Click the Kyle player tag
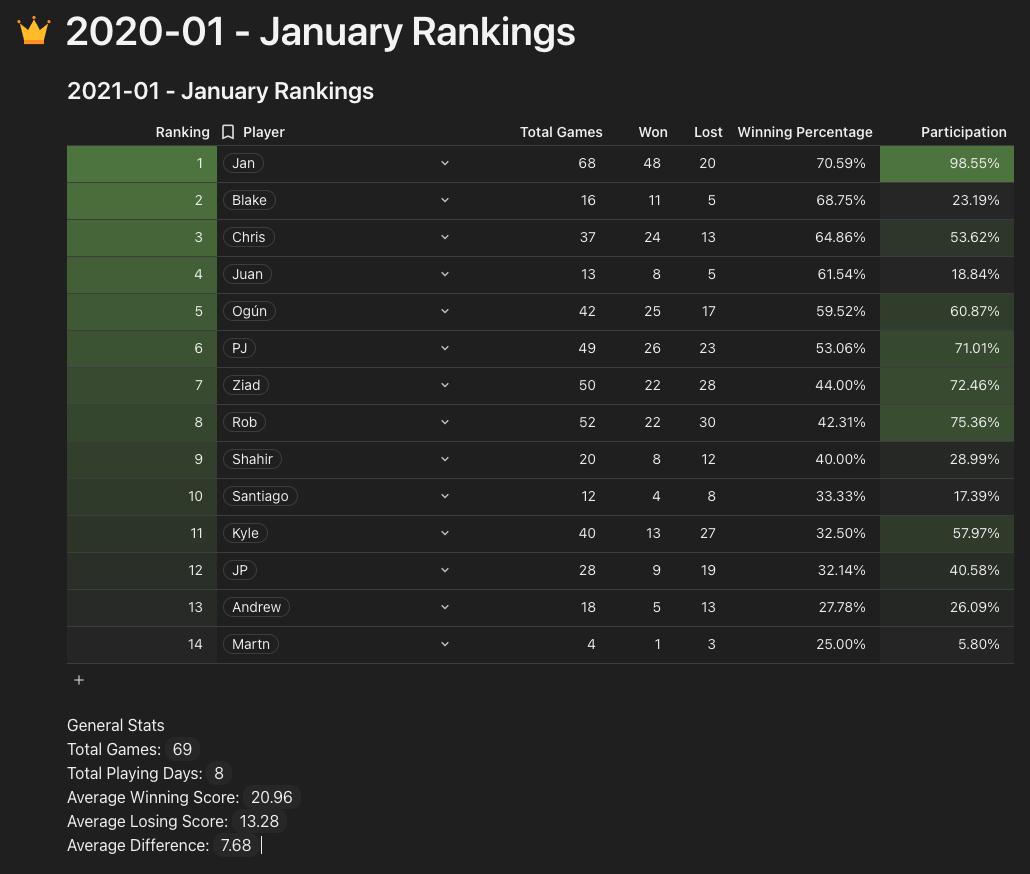The height and width of the screenshot is (874, 1030). click(x=245, y=533)
